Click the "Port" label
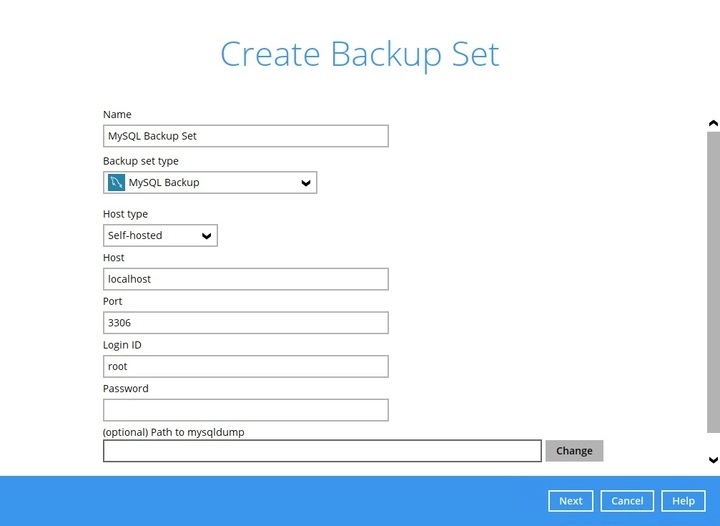The width and height of the screenshot is (720, 526). (x=112, y=301)
